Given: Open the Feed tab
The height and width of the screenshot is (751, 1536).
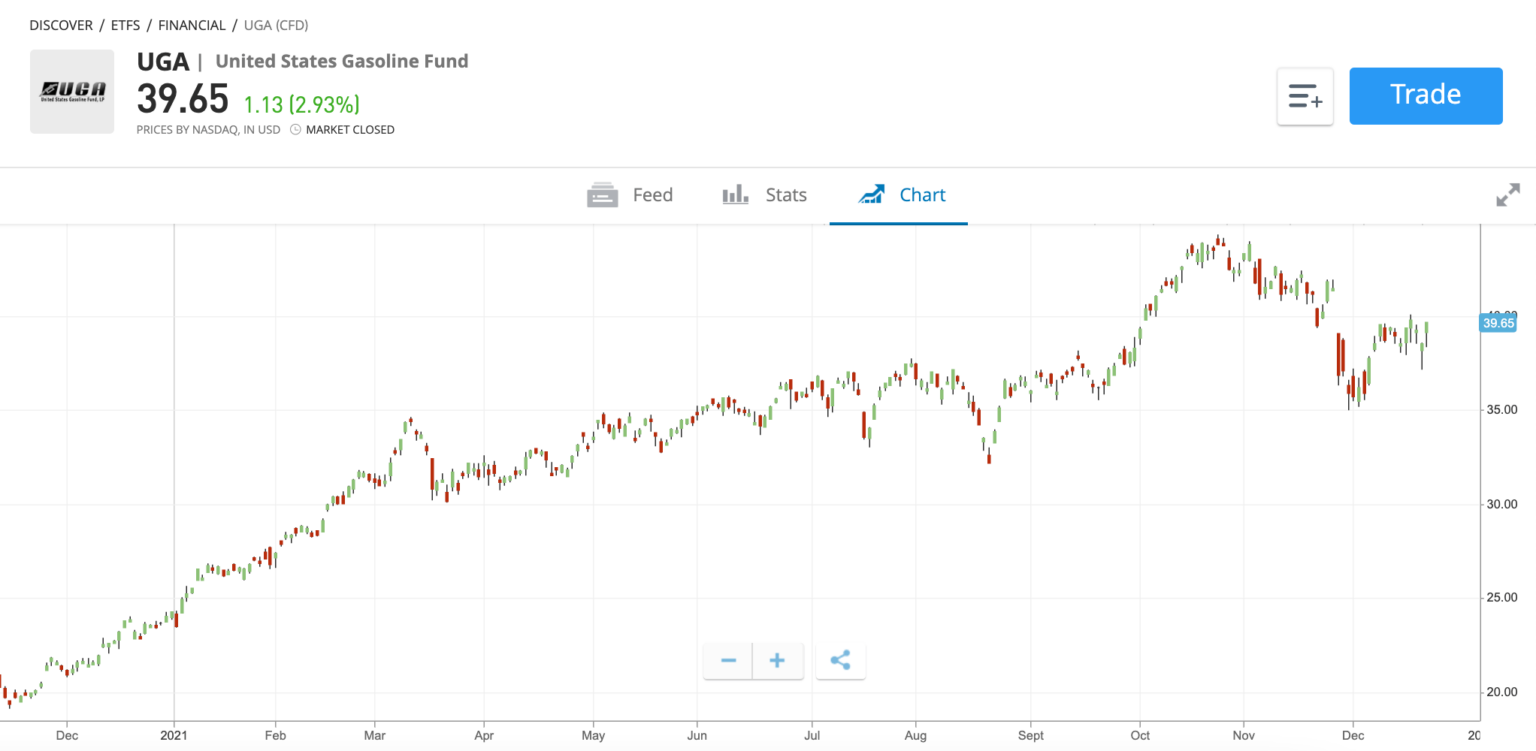Looking at the screenshot, I should click(651, 195).
